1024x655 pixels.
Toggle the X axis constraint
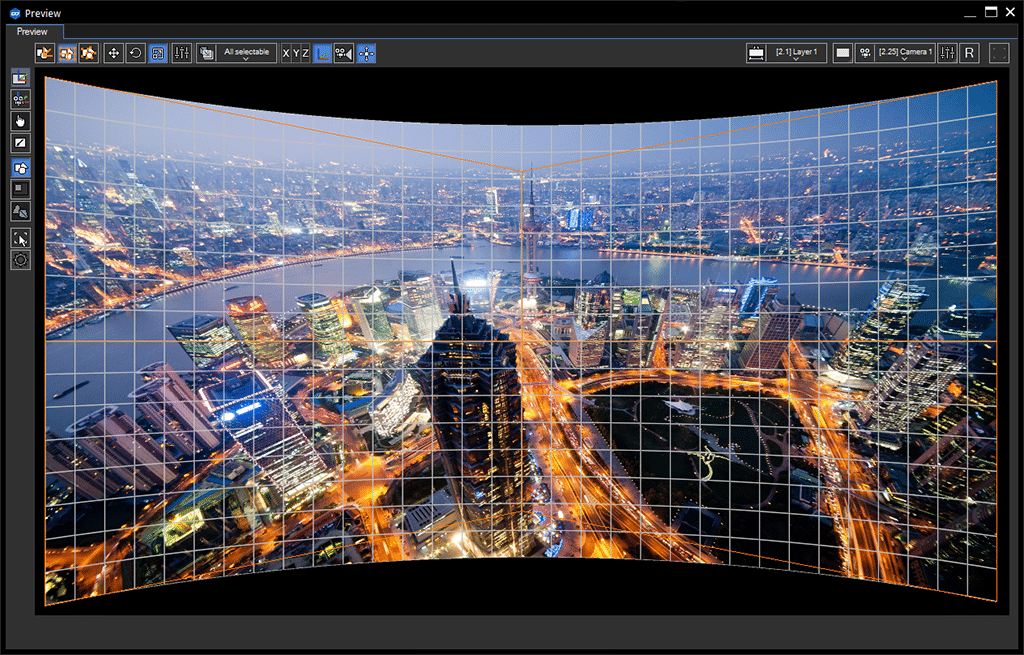point(286,53)
